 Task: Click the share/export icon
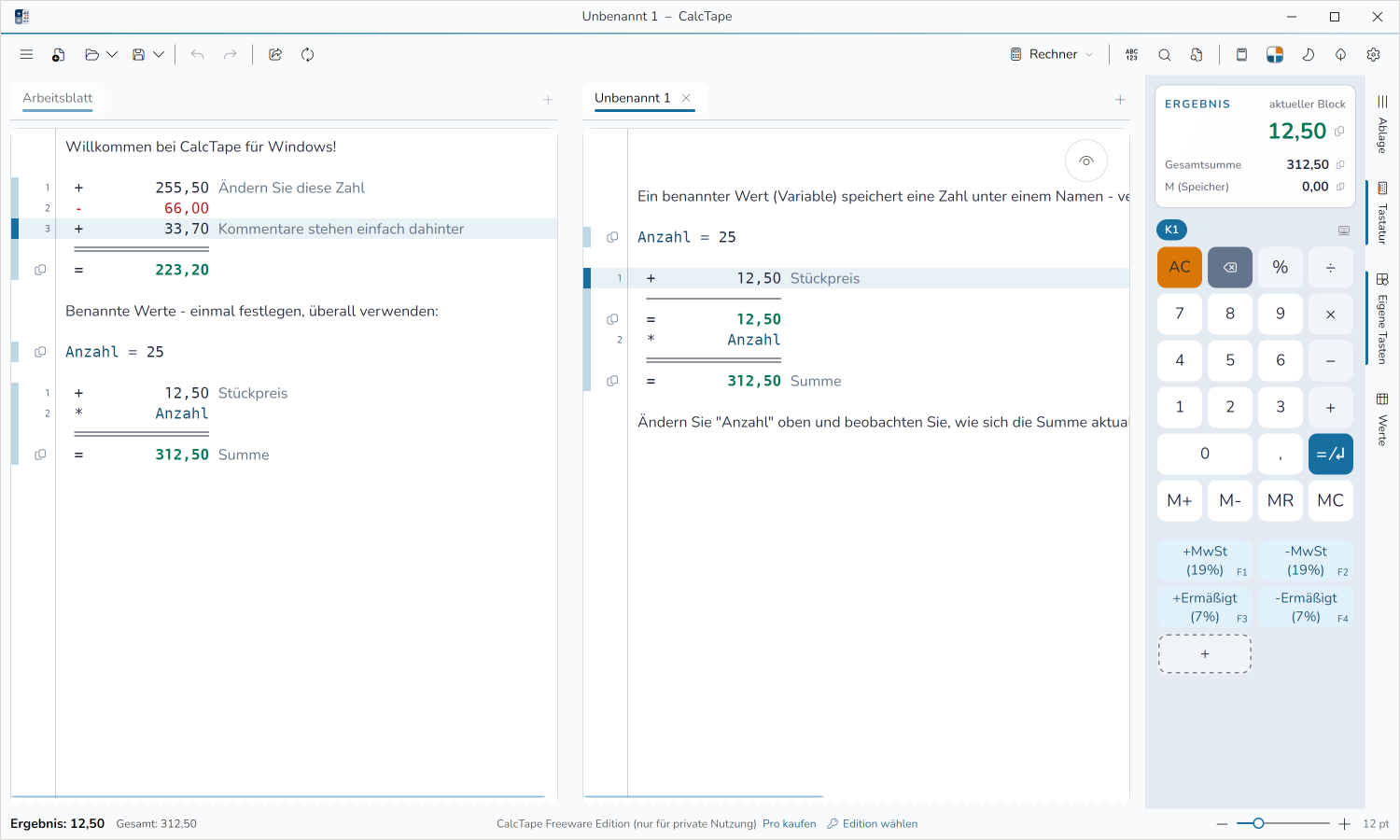click(275, 54)
